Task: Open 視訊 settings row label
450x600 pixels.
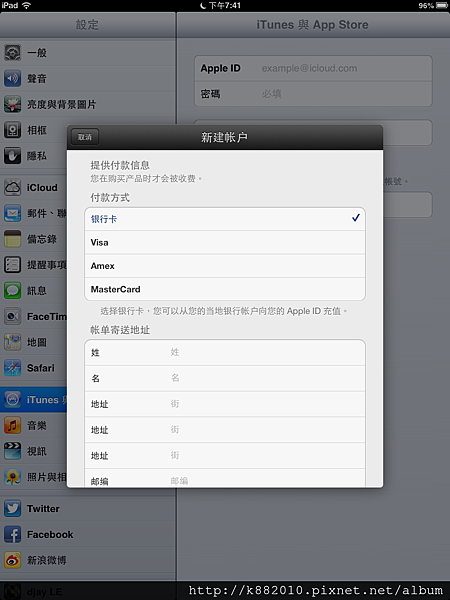Action: 37,451
